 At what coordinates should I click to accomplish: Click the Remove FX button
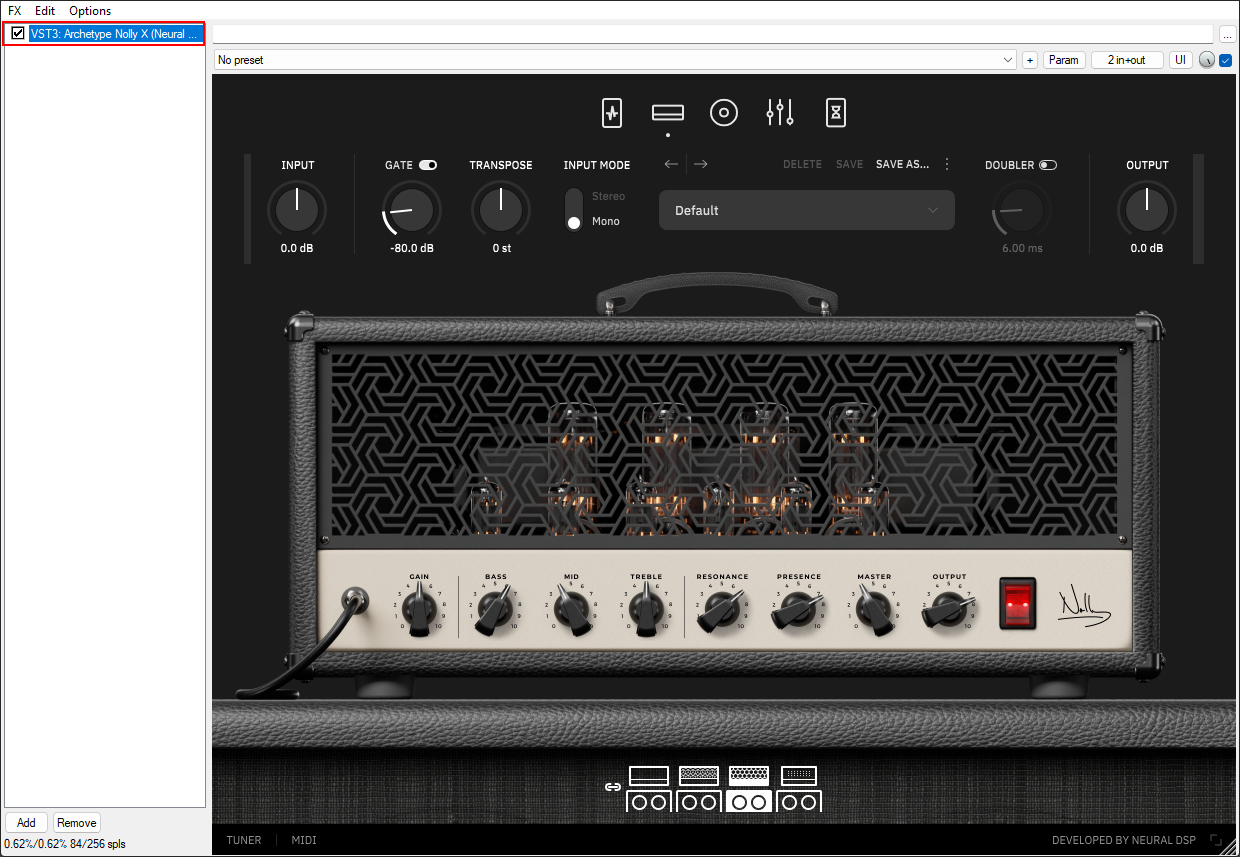pyautogui.click(x=77, y=823)
